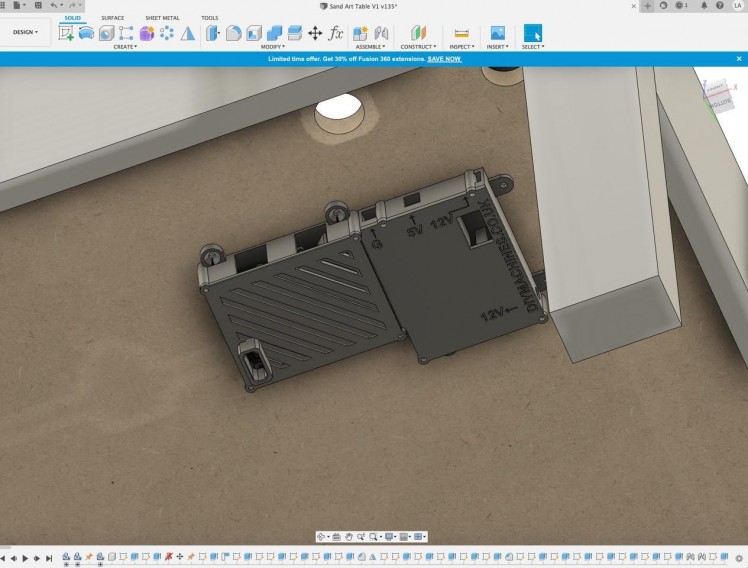Select the Create Sketch tool

click(x=67, y=33)
